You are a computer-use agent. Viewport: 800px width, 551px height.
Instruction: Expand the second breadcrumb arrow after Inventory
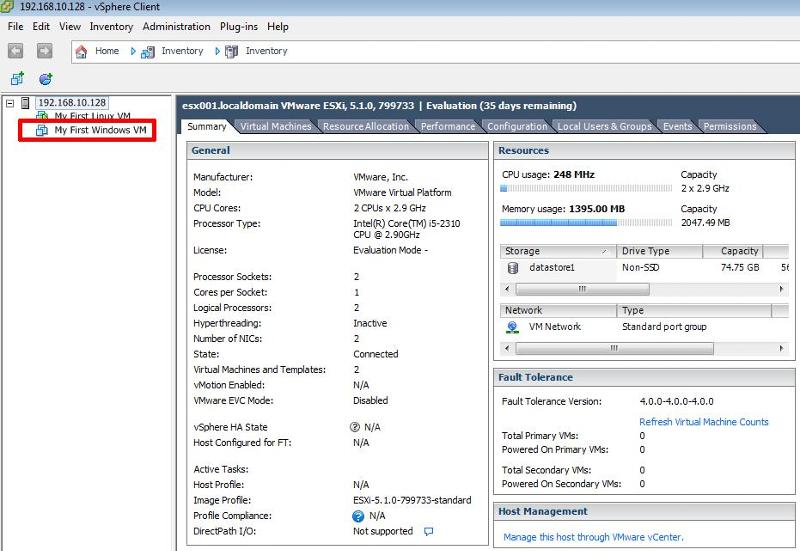pyautogui.click(x=217, y=51)
